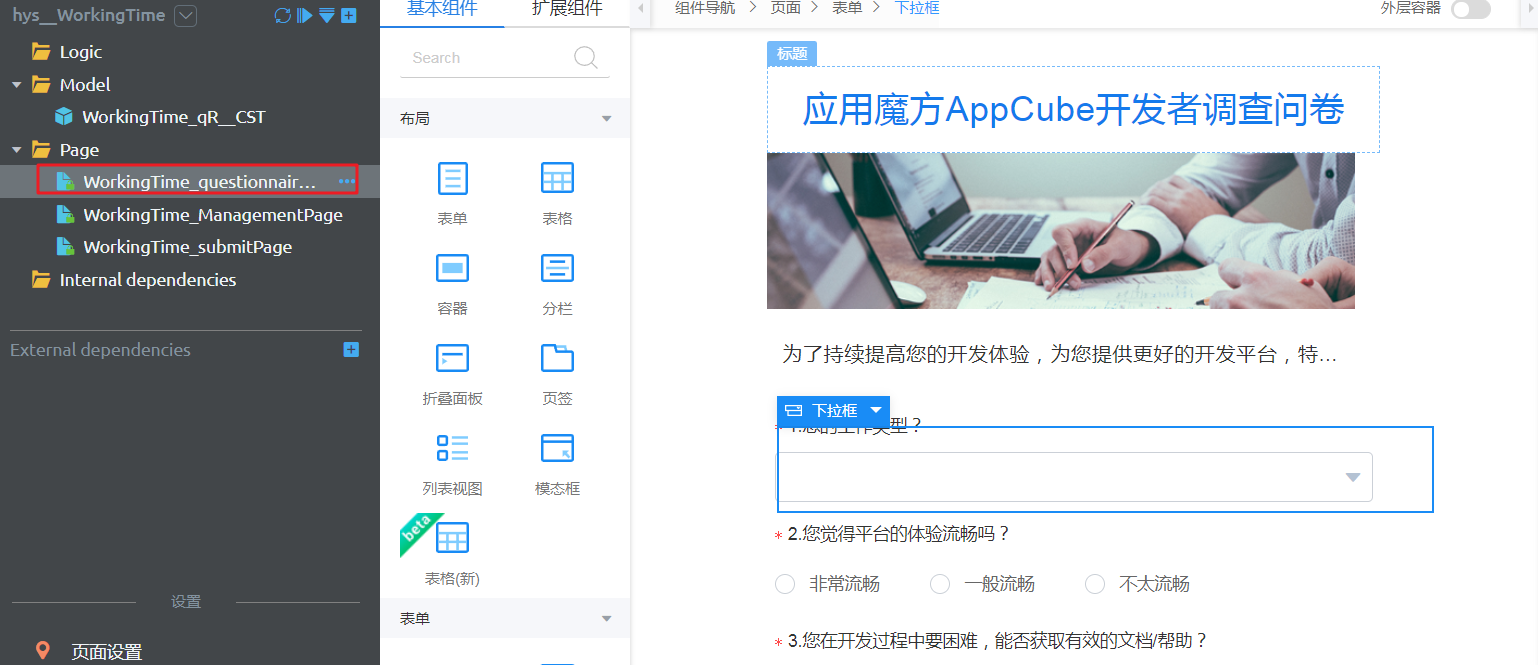
Task: Open WorkingTime_ManagementPage in tree
Action: (x=213, y=215)
